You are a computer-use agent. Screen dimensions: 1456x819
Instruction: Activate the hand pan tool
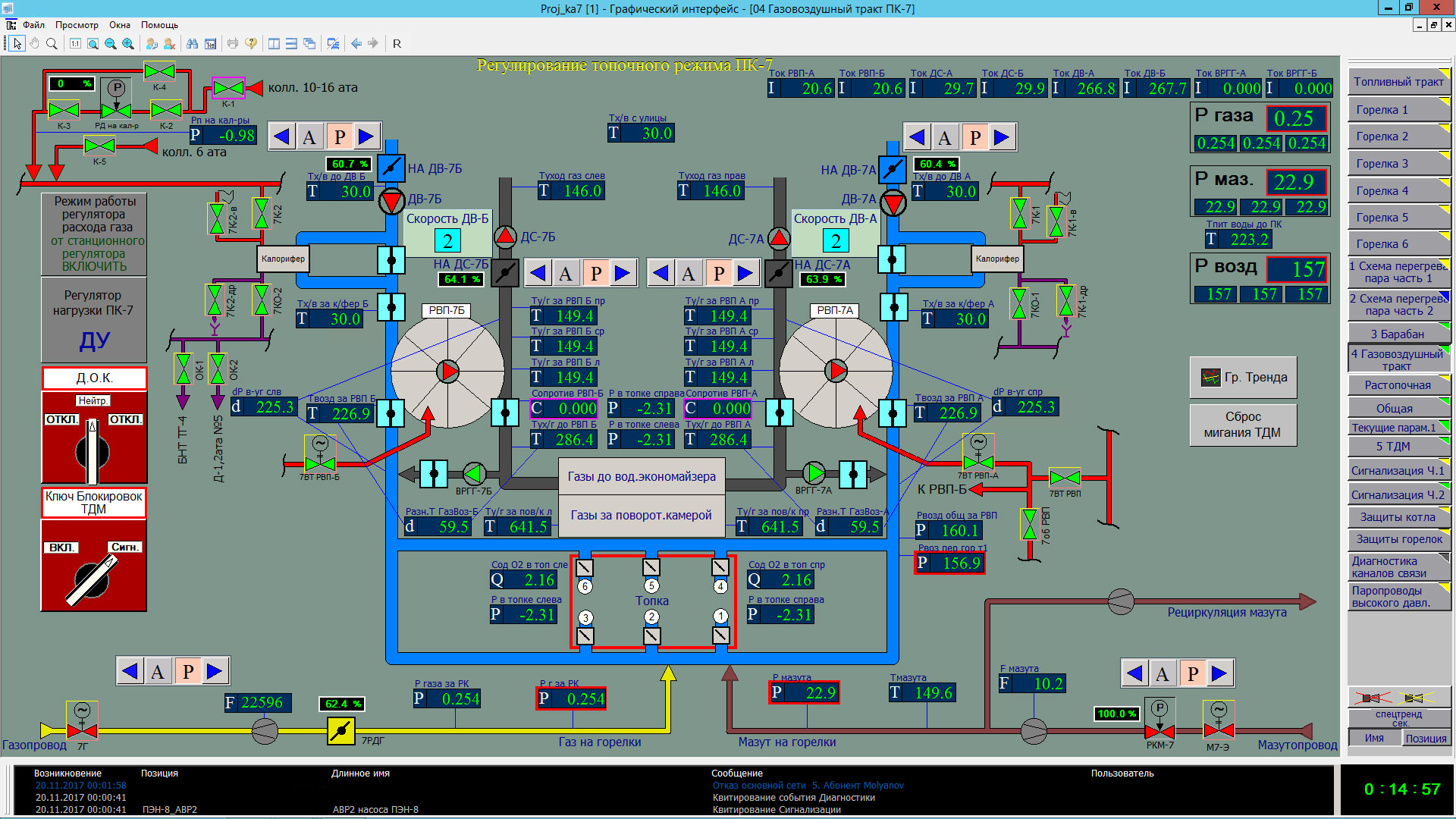pos(34,43)
